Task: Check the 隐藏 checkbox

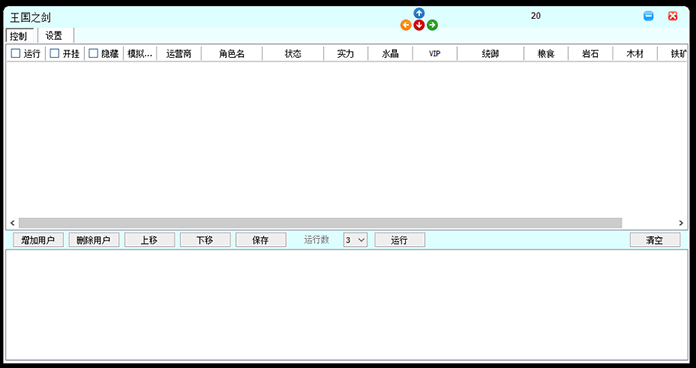Action: (x=93, y=54)
